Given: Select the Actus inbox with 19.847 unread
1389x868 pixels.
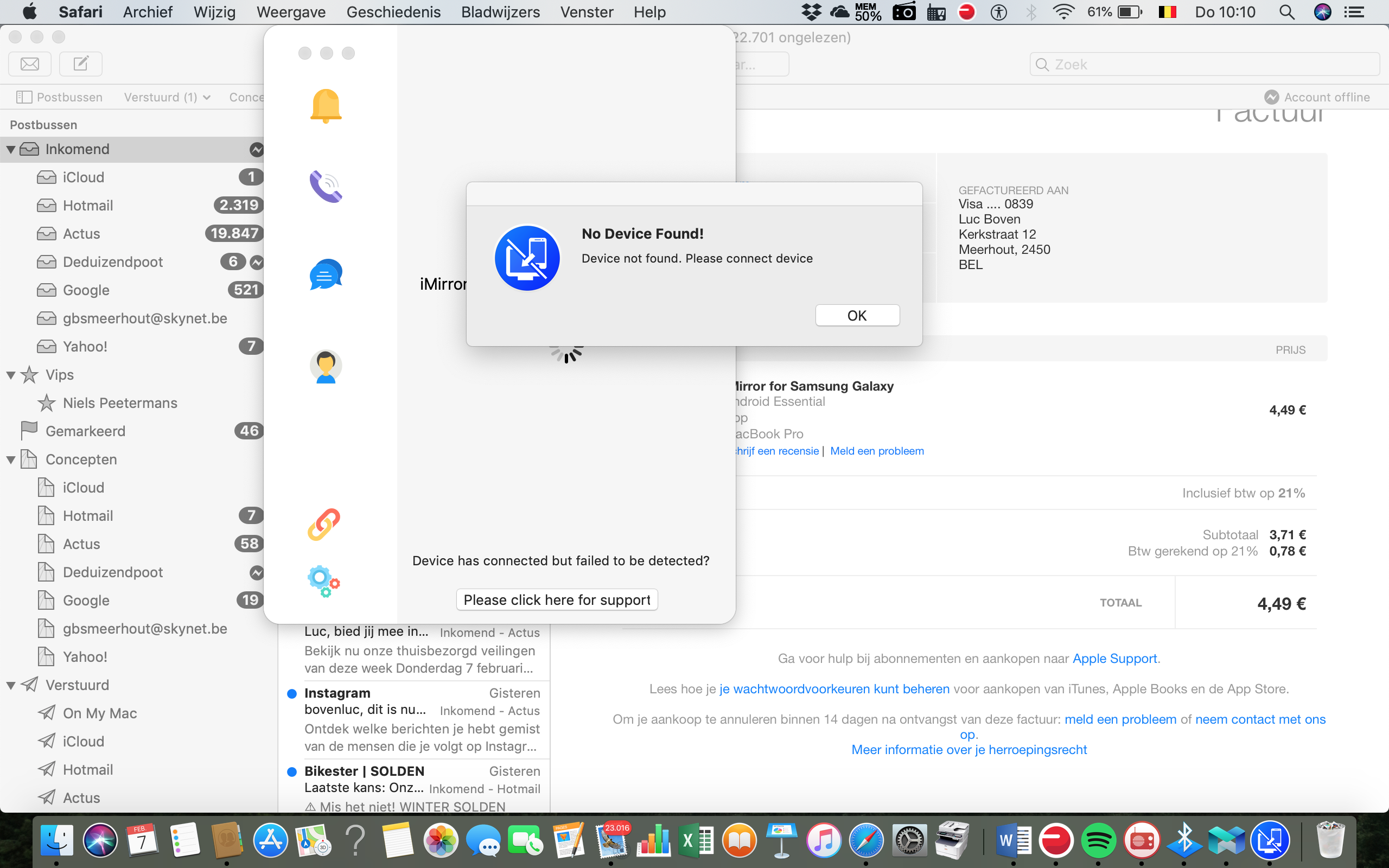Looking at the screenshot, I should pyautogui.click(x=132, y=233).
